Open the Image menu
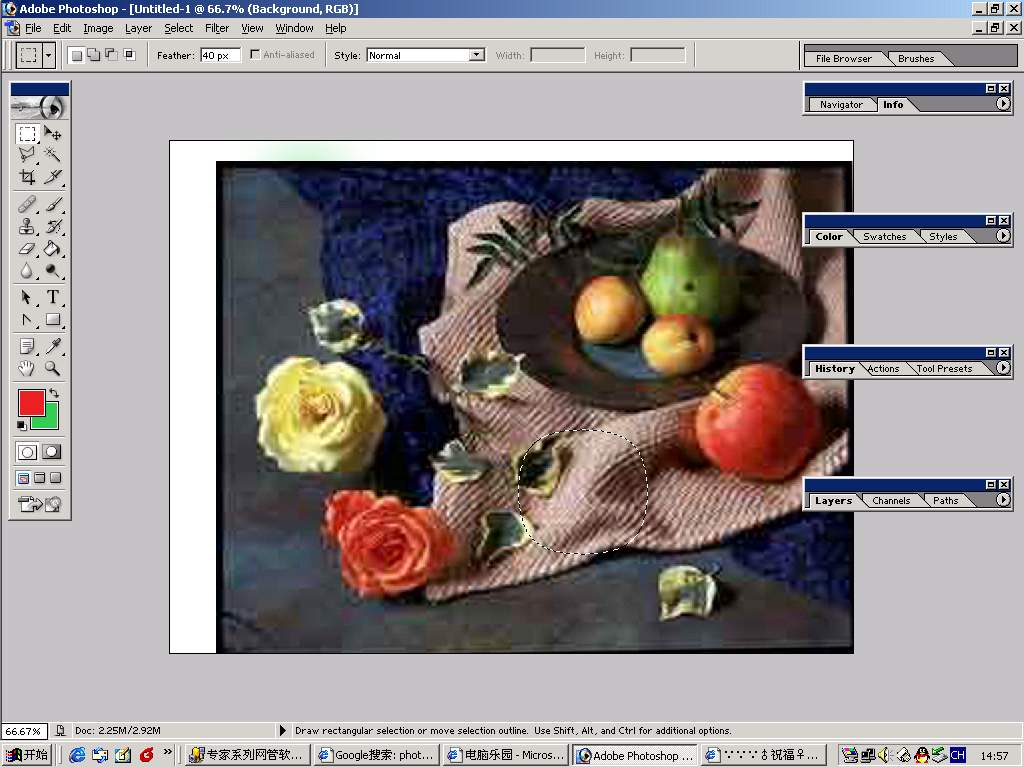 pyautogui.click(x=98, y=28)
